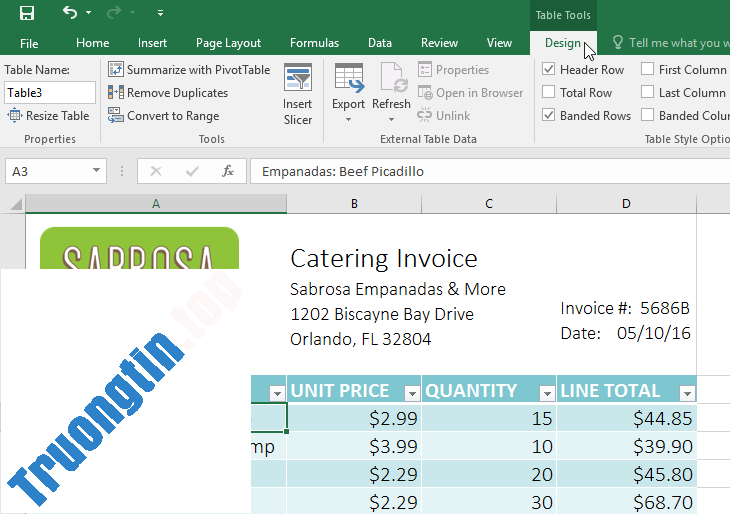Click the greyed-out Properties icon in External Table Data
The height and width of the screenshot is (514, 730).
[425, 69]
